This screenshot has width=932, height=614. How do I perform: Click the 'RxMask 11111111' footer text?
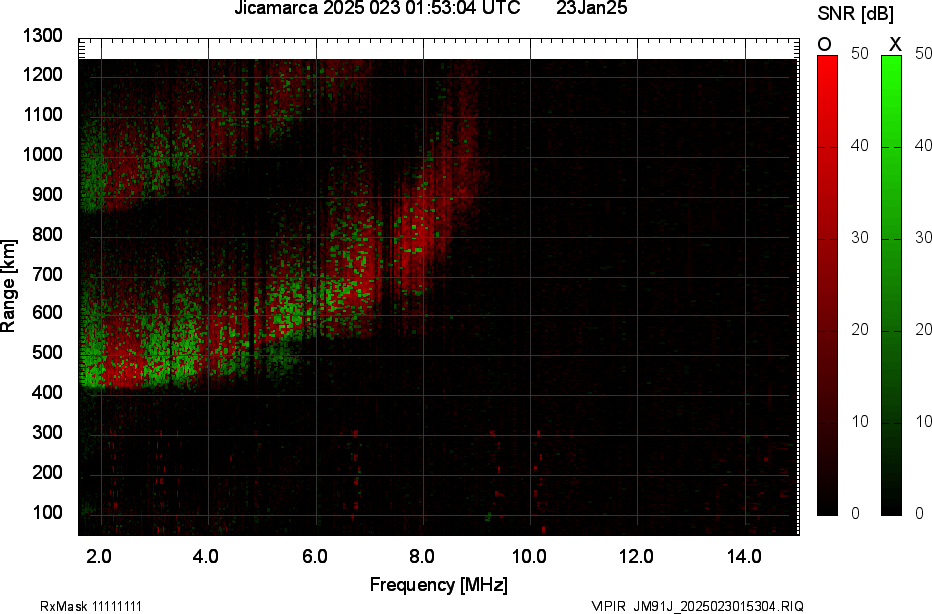pos(91,606)
